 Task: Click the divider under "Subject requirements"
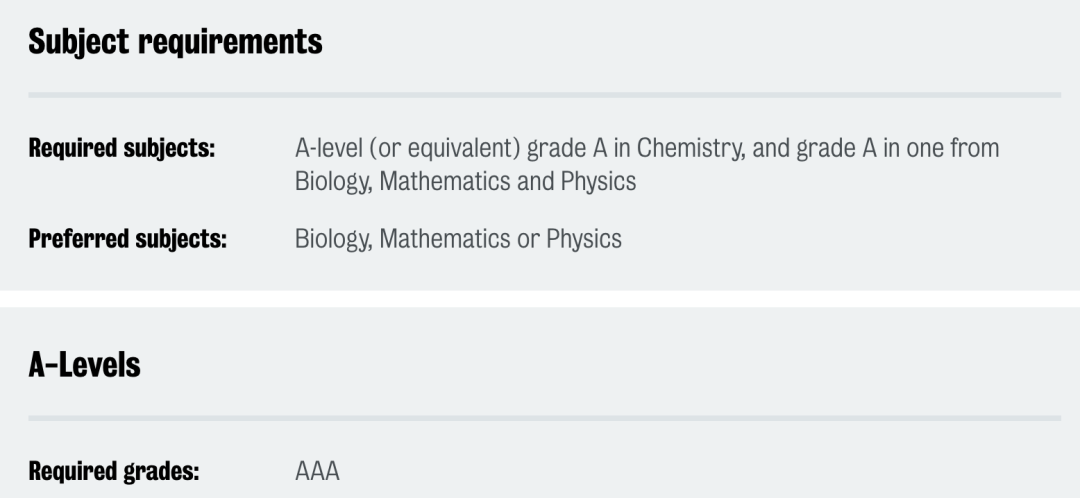pos(544,95)
